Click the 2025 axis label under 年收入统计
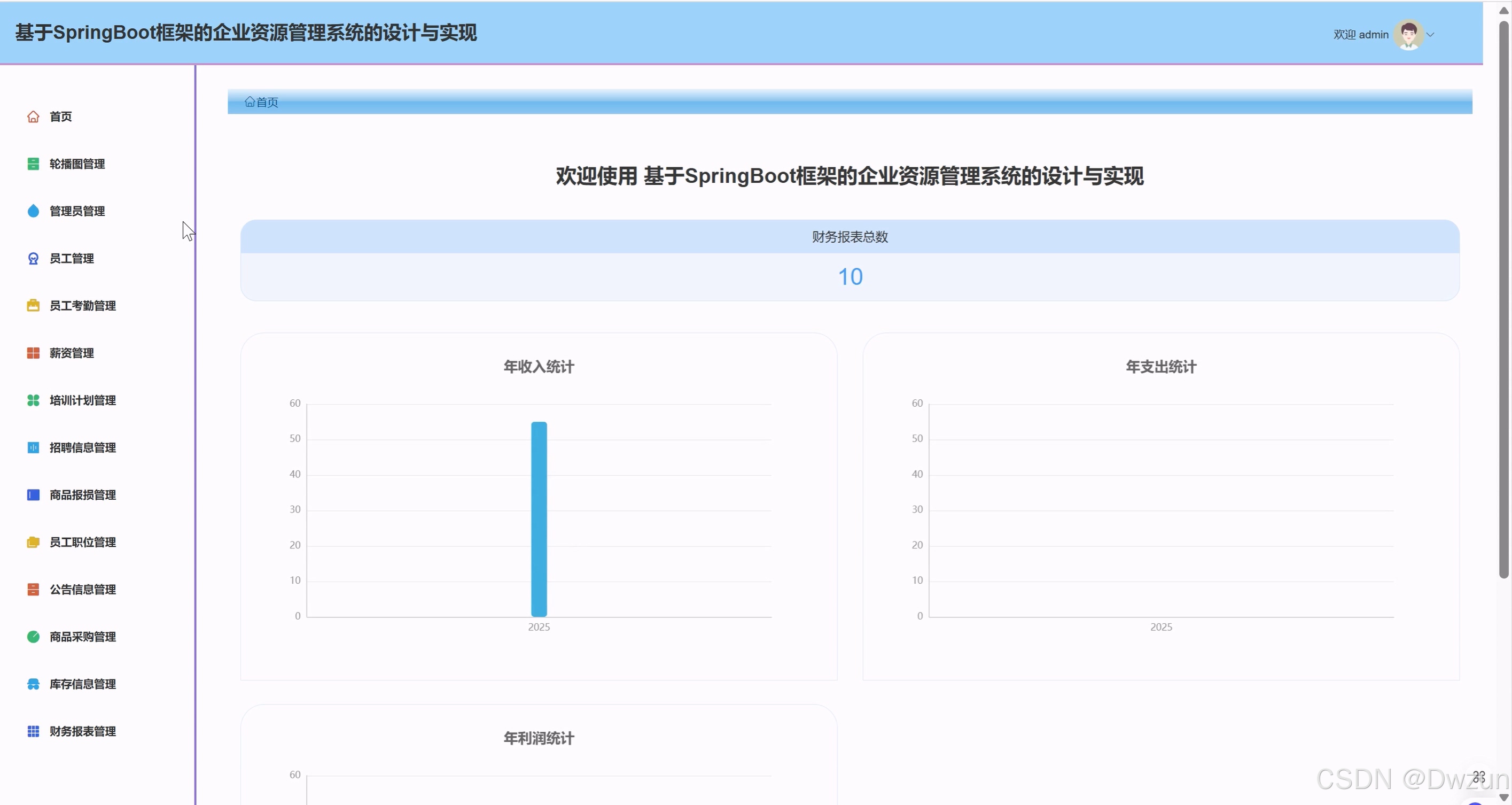1512x805 pixels. pos(539,627)
